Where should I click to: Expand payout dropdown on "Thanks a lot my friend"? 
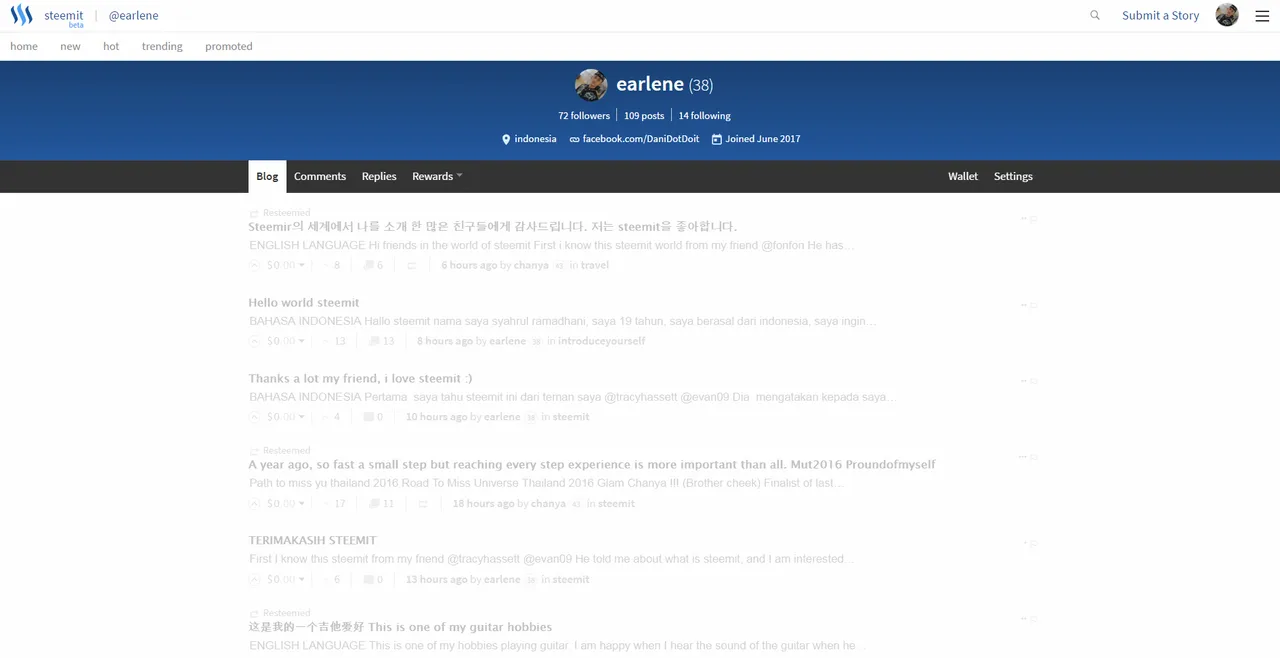[x=302, y=417]
